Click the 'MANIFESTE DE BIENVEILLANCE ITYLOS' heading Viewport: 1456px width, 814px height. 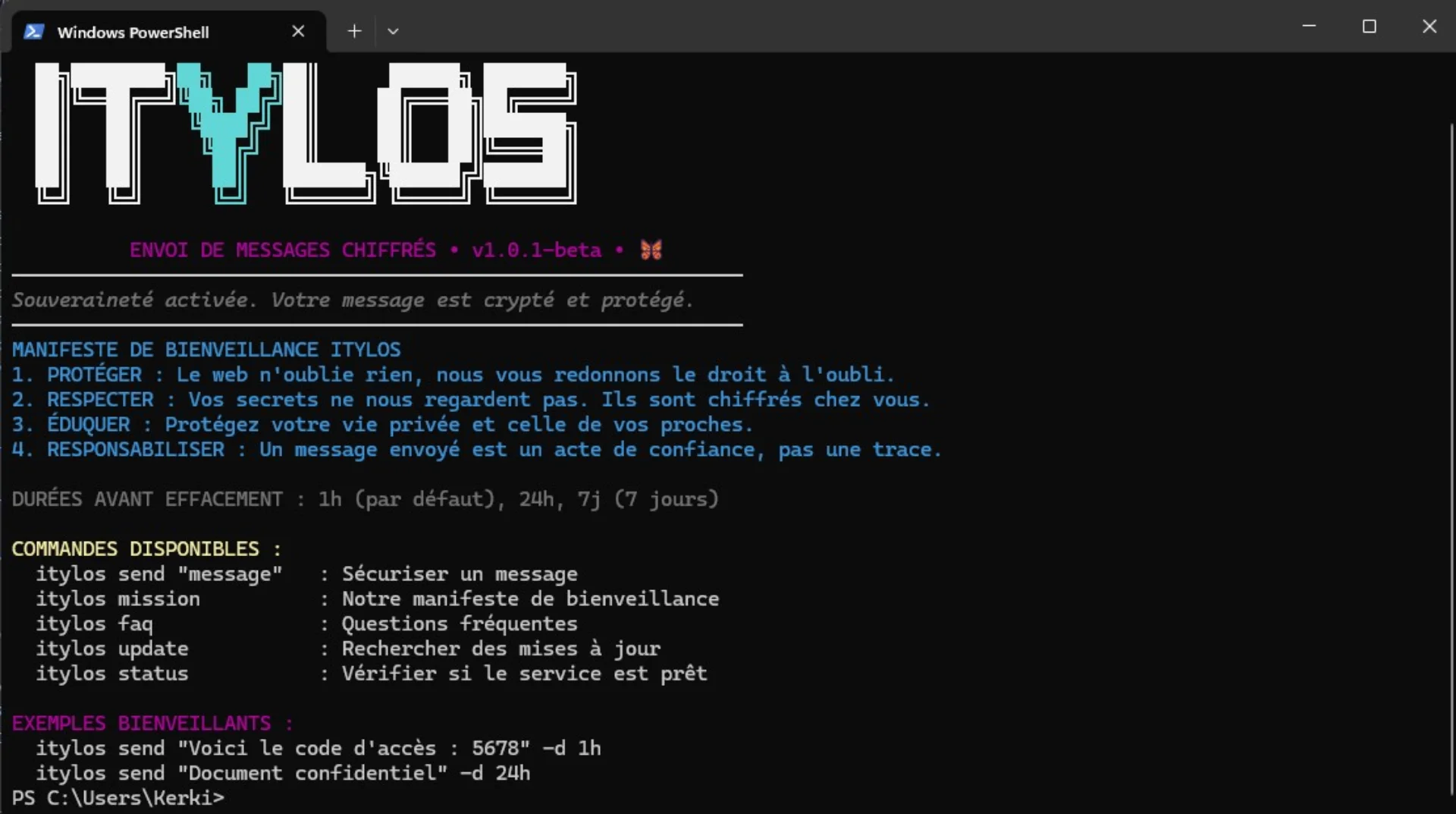206,350
